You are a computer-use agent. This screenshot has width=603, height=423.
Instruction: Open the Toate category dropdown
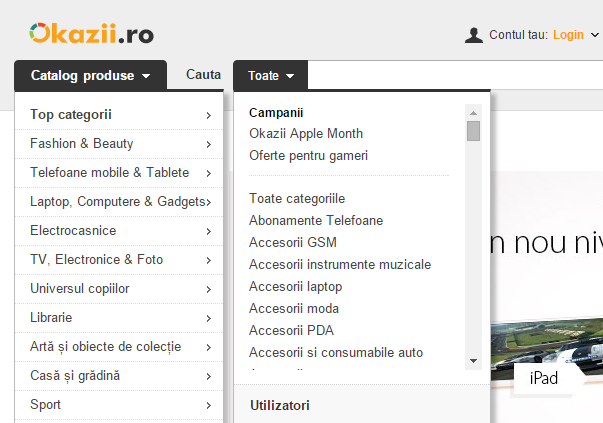point(270,75)
